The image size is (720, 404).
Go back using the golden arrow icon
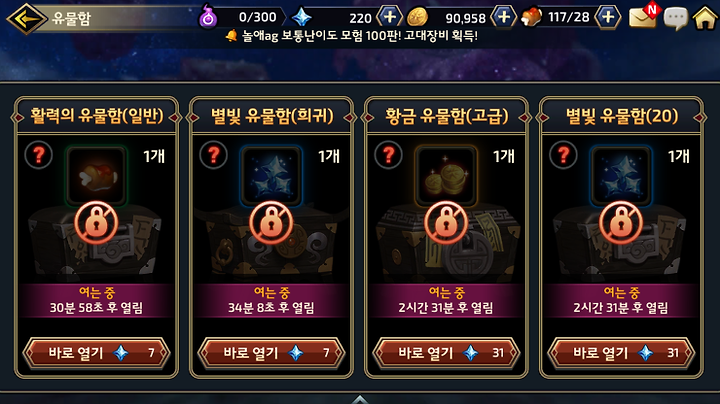[26, 18]
